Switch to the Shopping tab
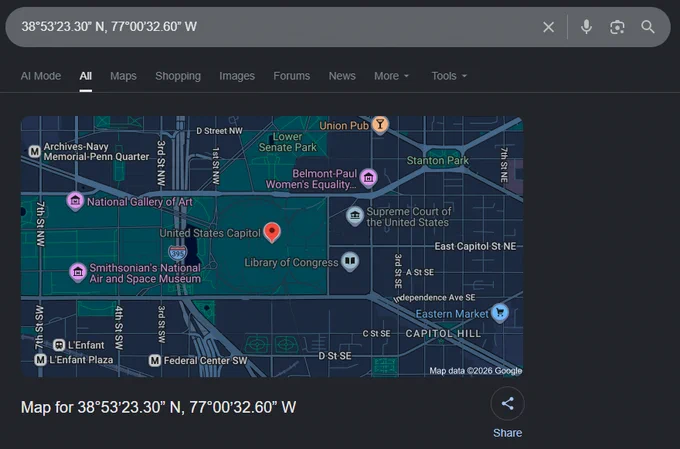Screen dimensions: 680x449 point(178,76)
